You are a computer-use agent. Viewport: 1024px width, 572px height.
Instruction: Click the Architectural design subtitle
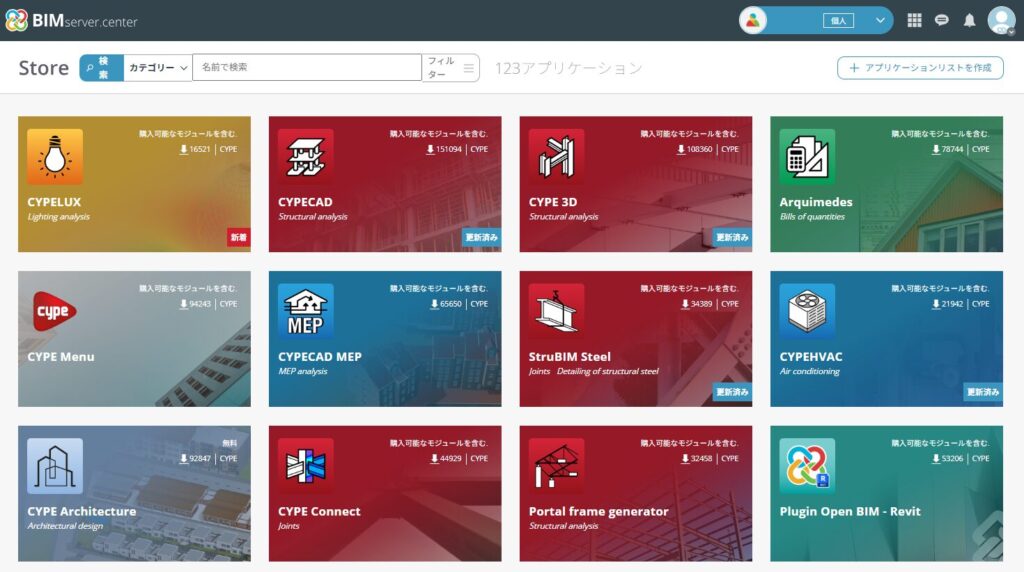[x=65, y=526]
